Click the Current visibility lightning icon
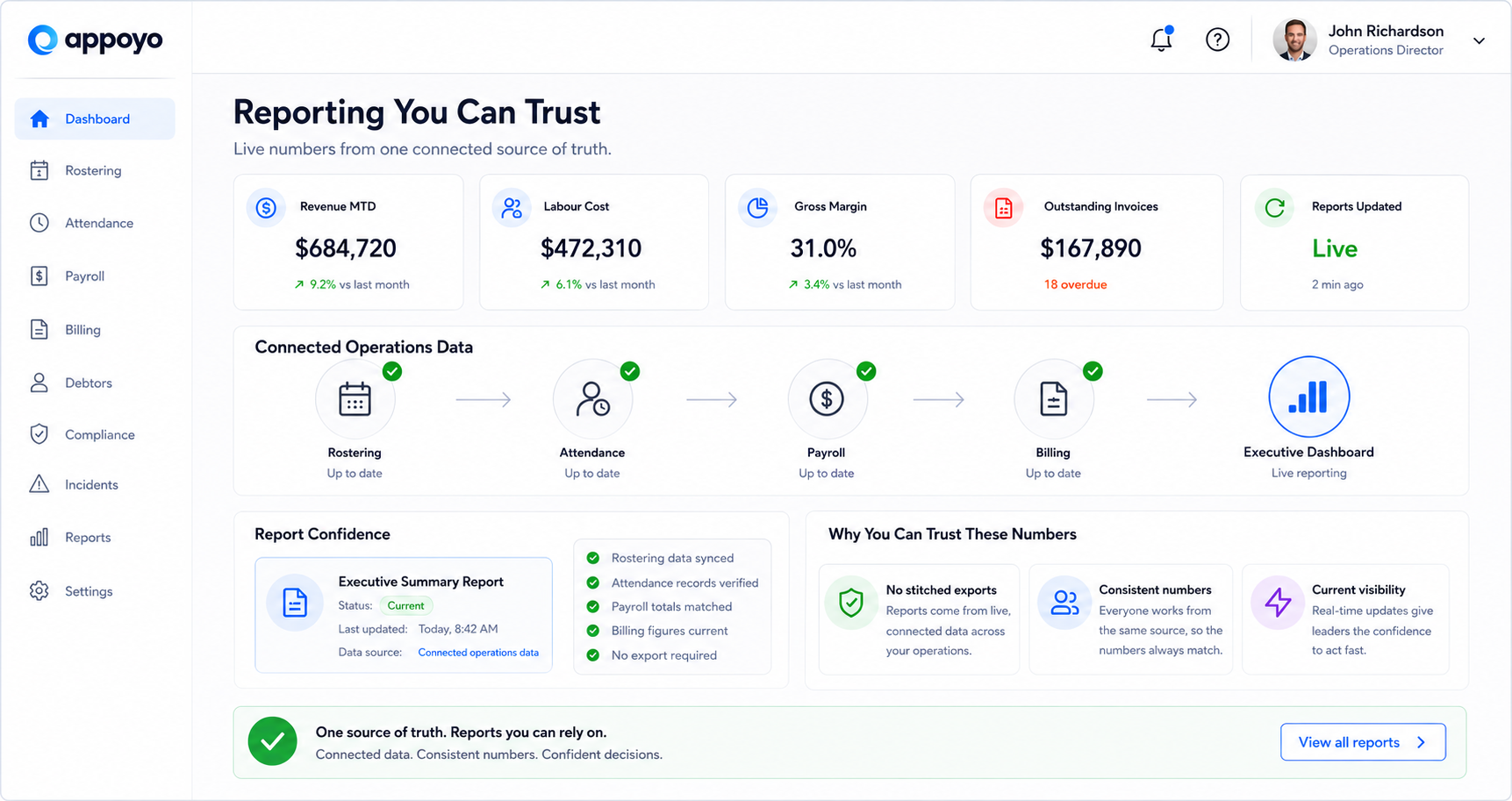1512x801 pixels. pos(1278,603)
